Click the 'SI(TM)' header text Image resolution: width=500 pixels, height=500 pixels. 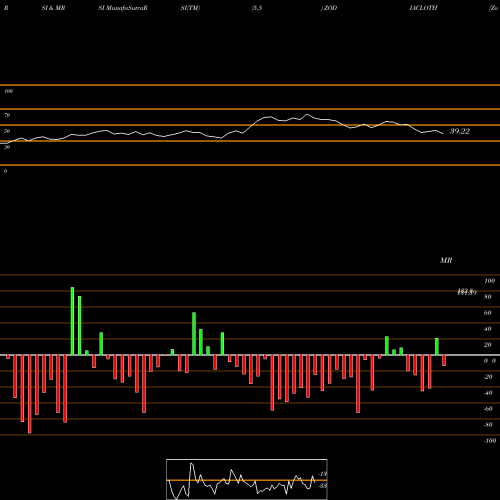coord(190,8)
